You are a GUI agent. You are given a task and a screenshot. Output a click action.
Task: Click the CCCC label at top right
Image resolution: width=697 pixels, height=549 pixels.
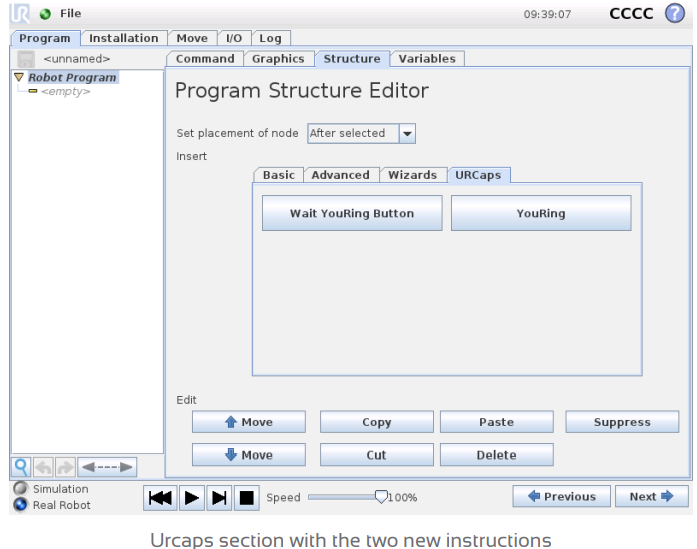[631, 14]
